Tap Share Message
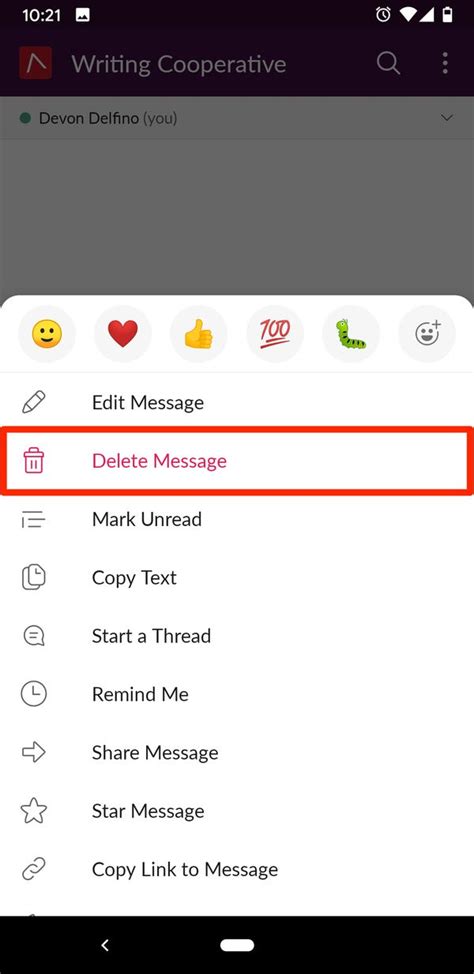 point(237,753)
